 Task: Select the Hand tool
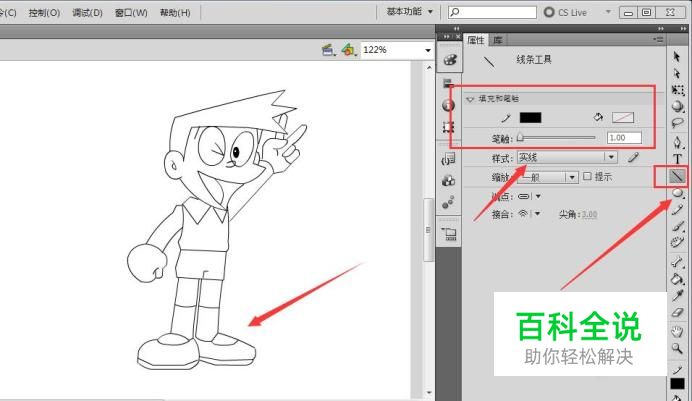(677, 331)
